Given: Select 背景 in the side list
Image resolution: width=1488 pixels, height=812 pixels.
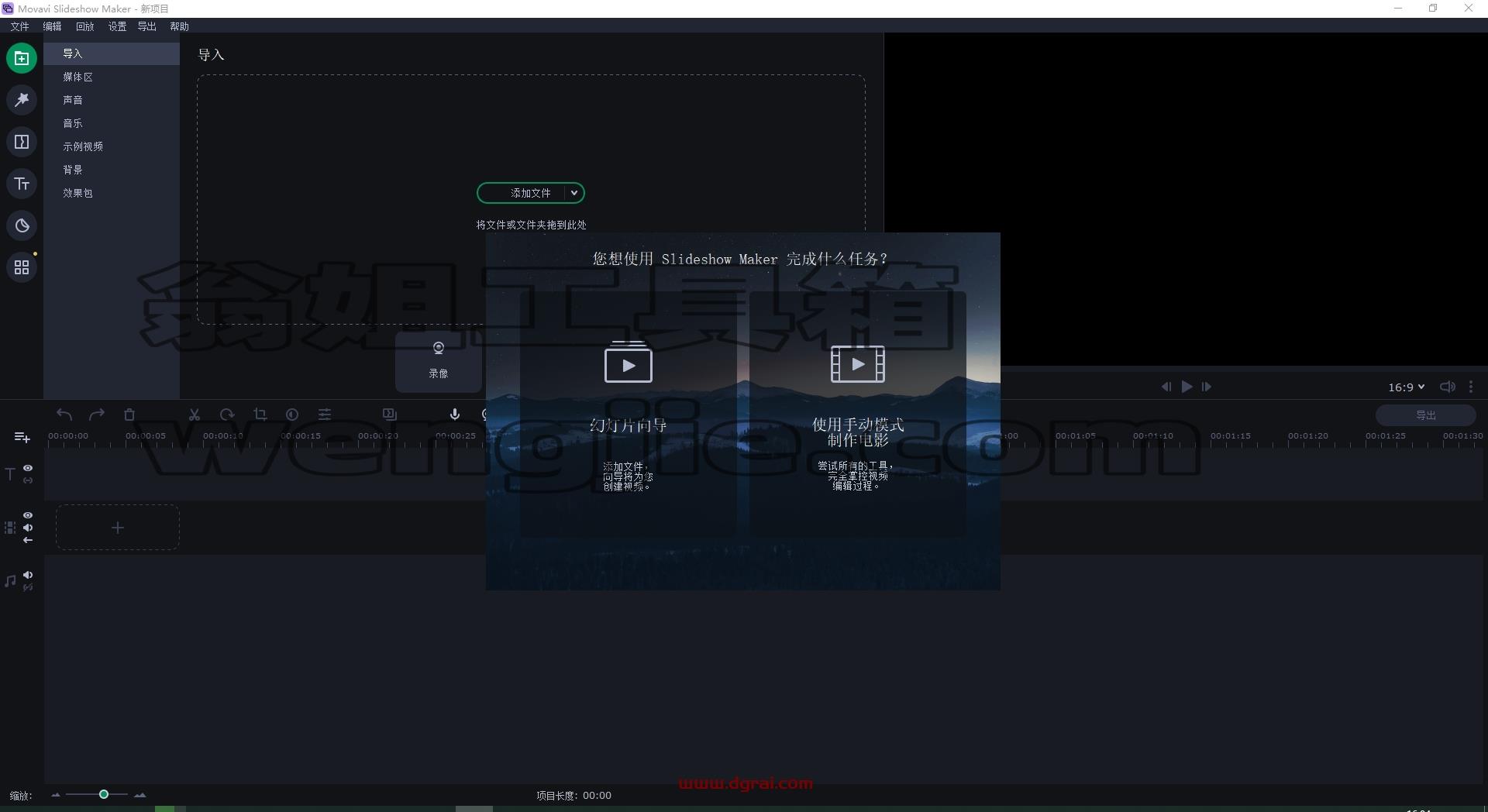Looking at the screenshot, I should (x=112, y=170).
